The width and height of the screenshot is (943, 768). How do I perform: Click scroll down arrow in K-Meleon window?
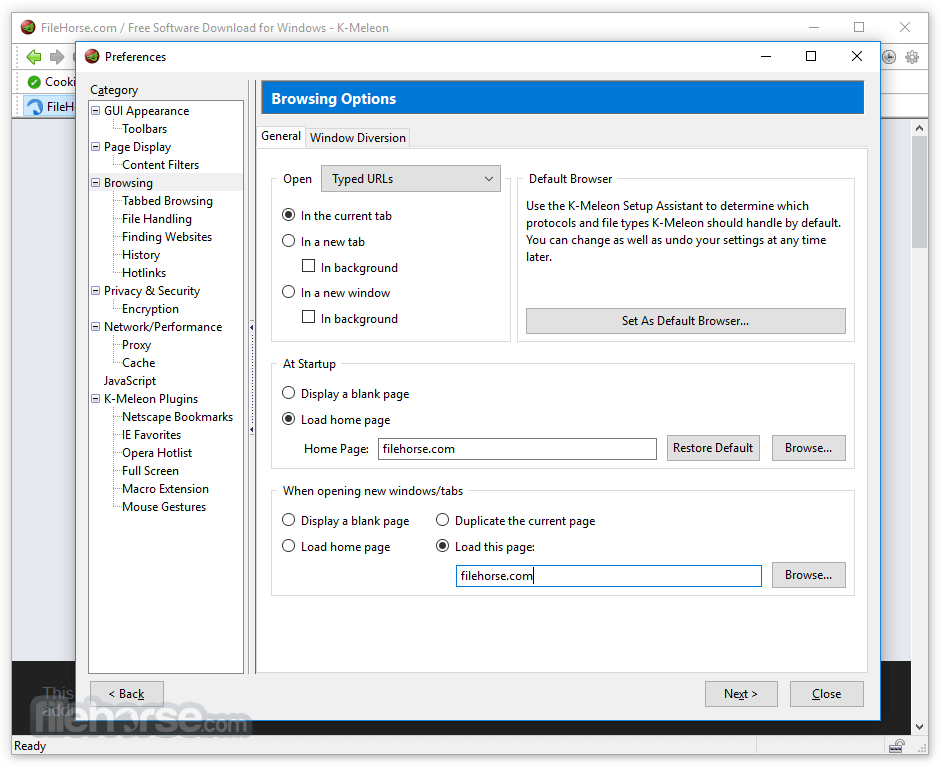pyautogui.click(x=919, y=727)
